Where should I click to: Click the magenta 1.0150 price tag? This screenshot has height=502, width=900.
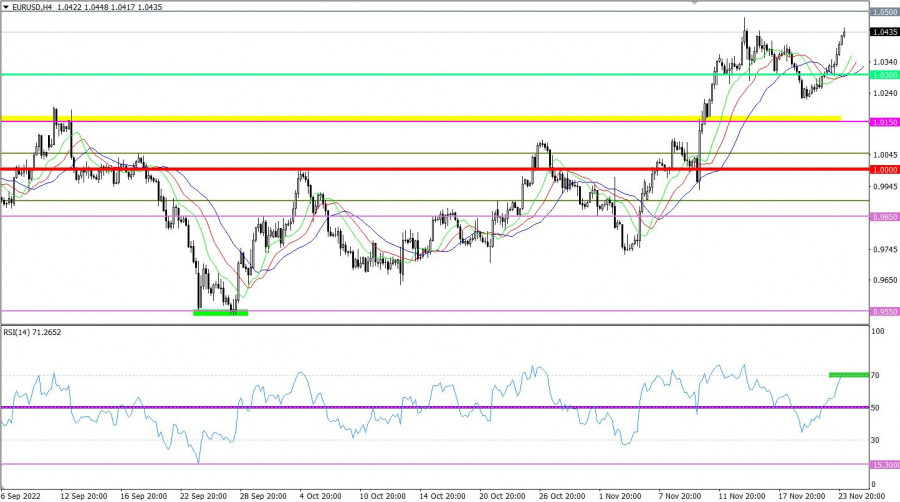(884, 122)
